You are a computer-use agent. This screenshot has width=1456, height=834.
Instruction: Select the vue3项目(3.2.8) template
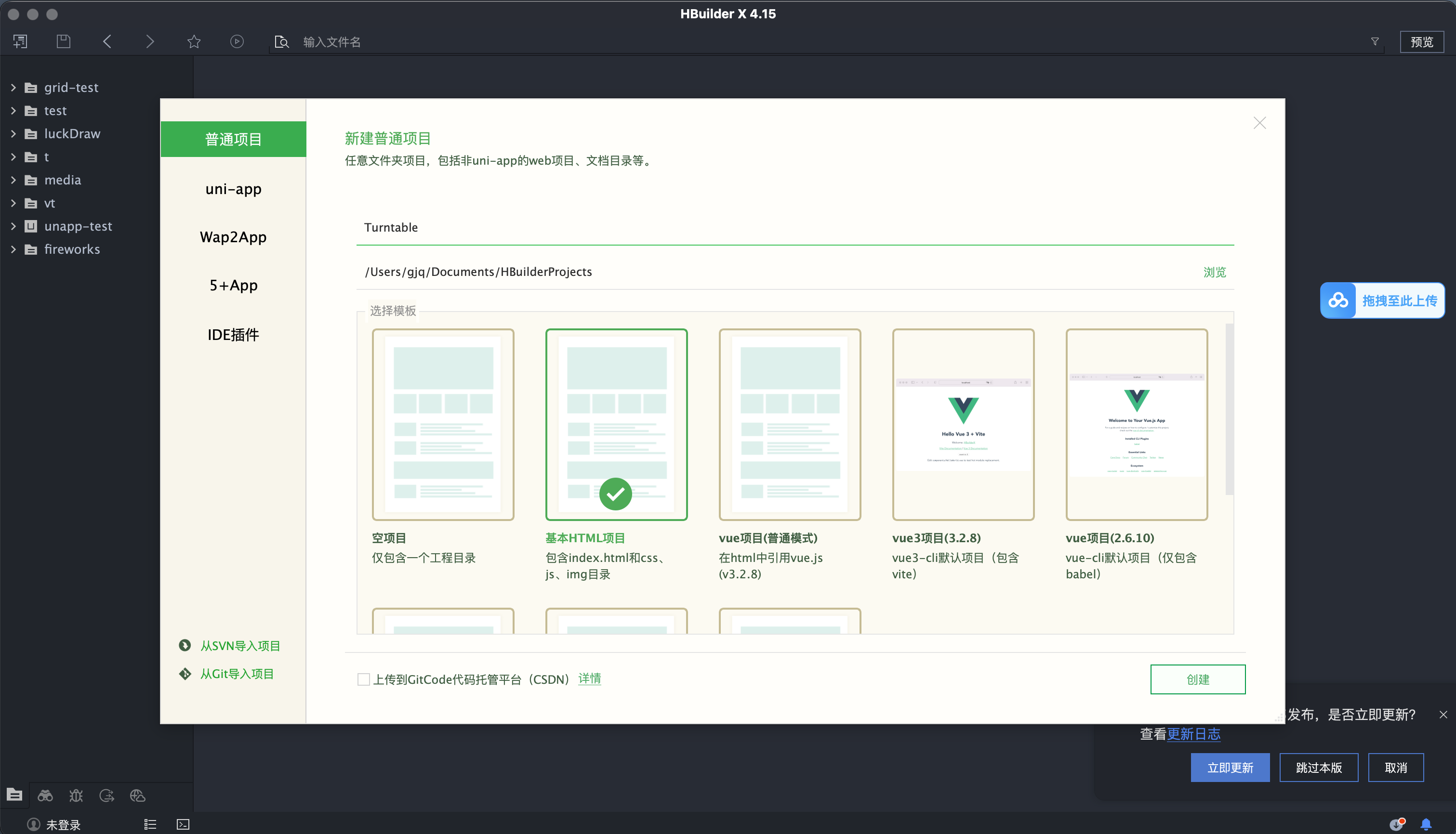pyautogui.click(x=963, y=424)
